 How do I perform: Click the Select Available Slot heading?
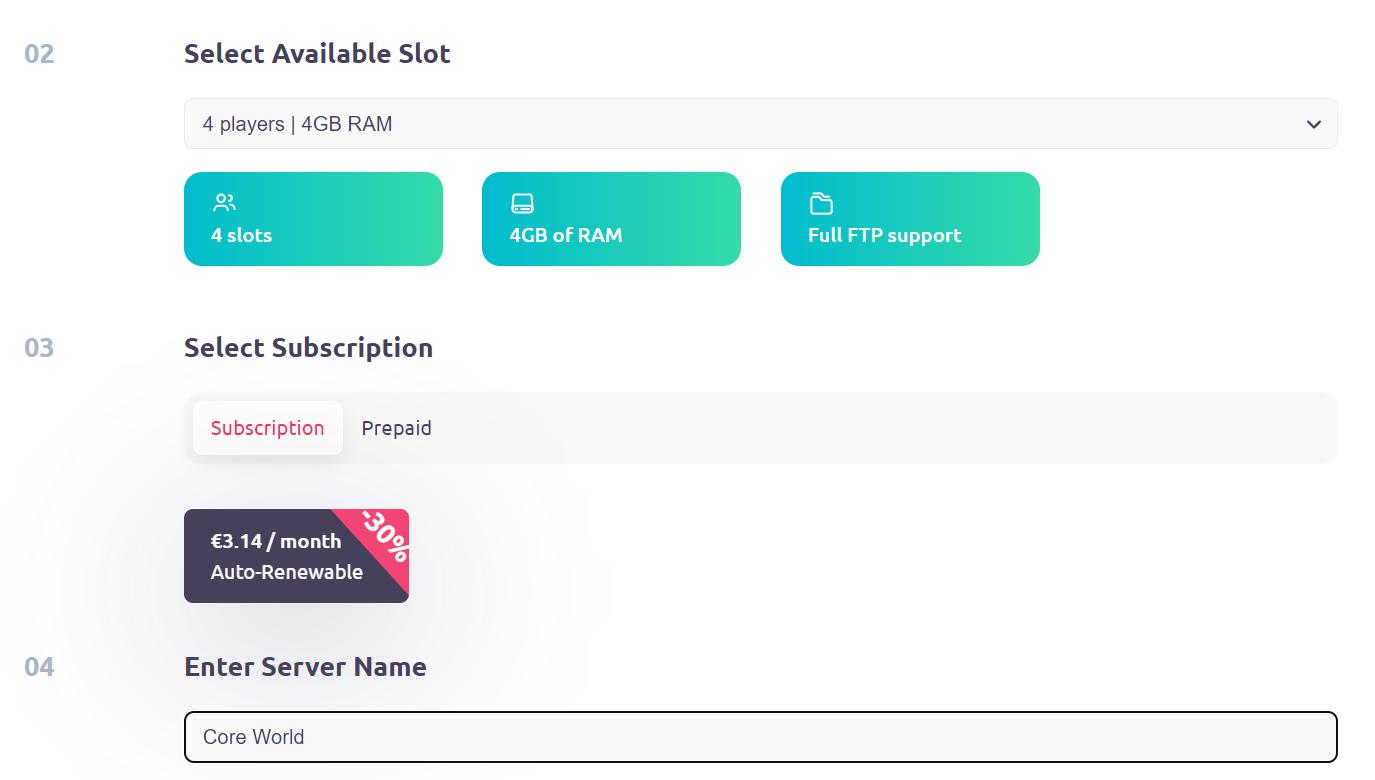click(x=316, y=54)
